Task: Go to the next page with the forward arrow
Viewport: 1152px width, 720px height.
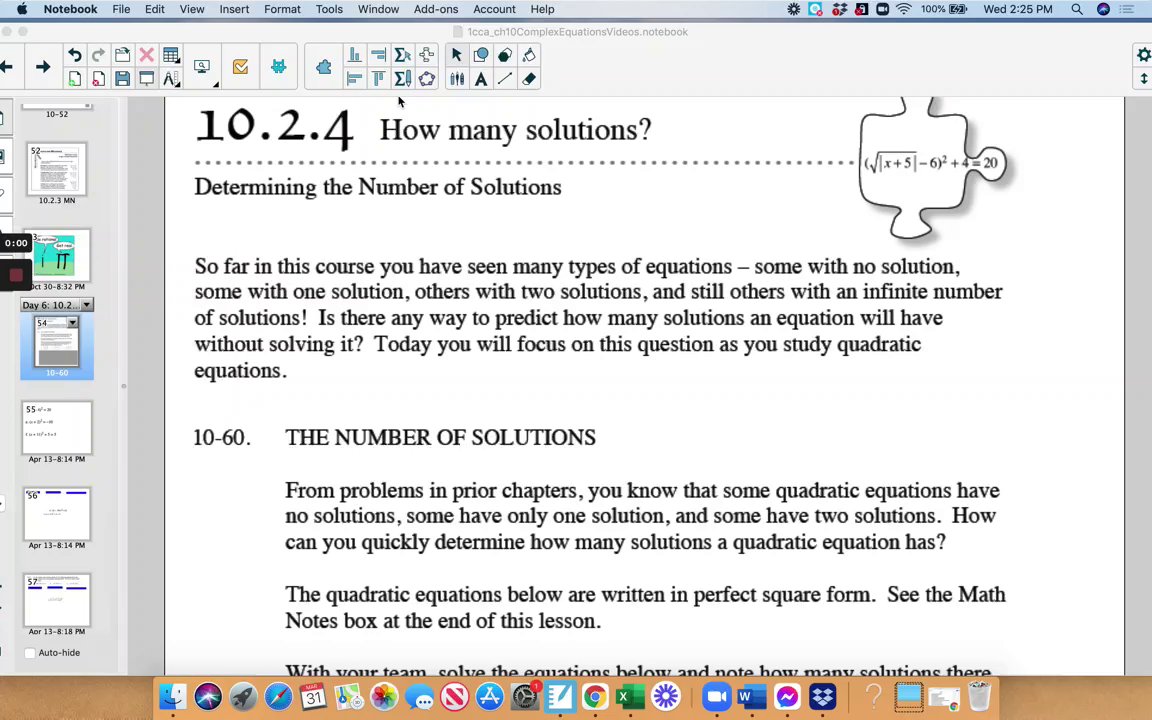Action: pyautogui.click(x=43, y=67)
